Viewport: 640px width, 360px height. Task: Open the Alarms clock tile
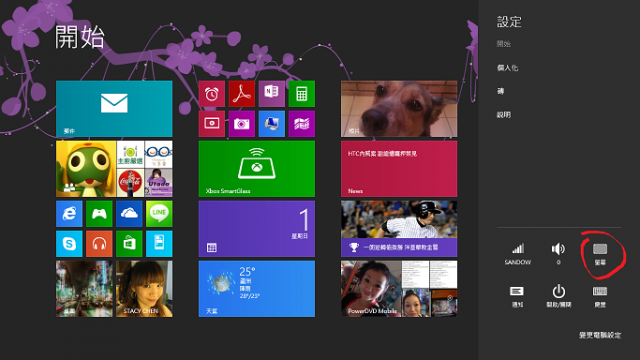click(211, 94)
